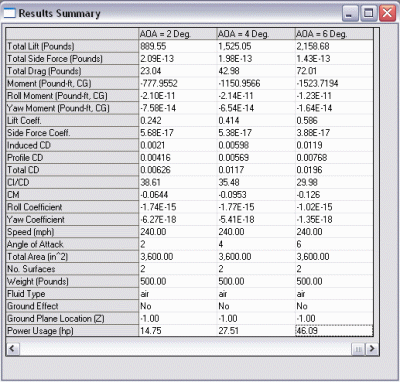This screenshot has height=382, width=400.
Task: Select the Yaw Moment (Pound-ft, CG) row header
Action: (72, 108)
